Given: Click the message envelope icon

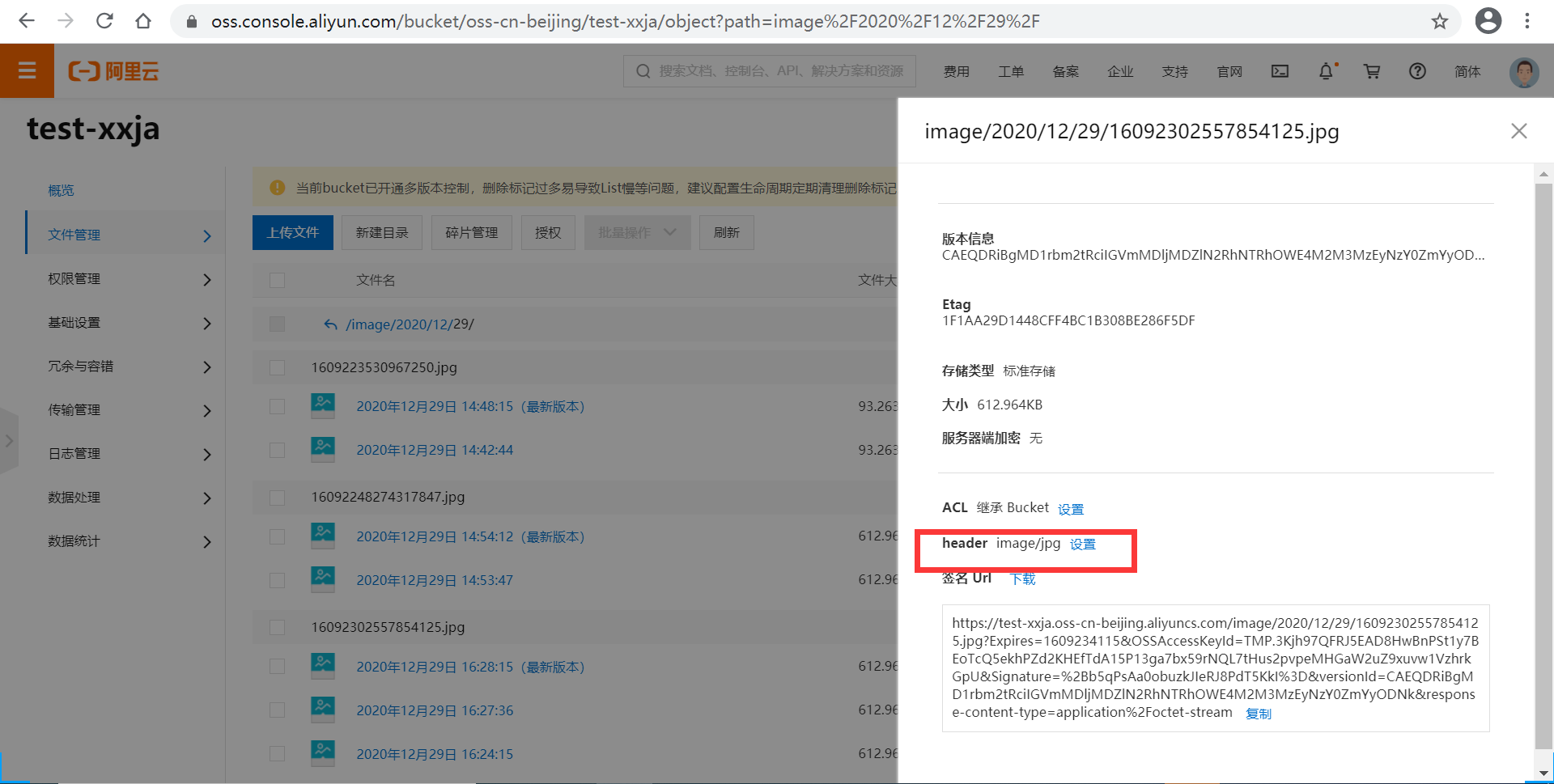Looking at the screenshot, I should [1280, 71].
